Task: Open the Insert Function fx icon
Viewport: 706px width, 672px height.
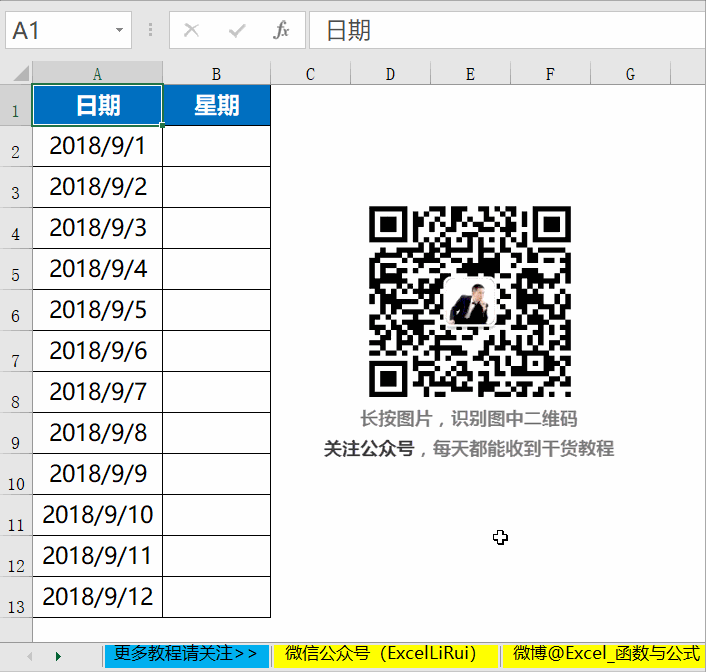Action: 281,30
